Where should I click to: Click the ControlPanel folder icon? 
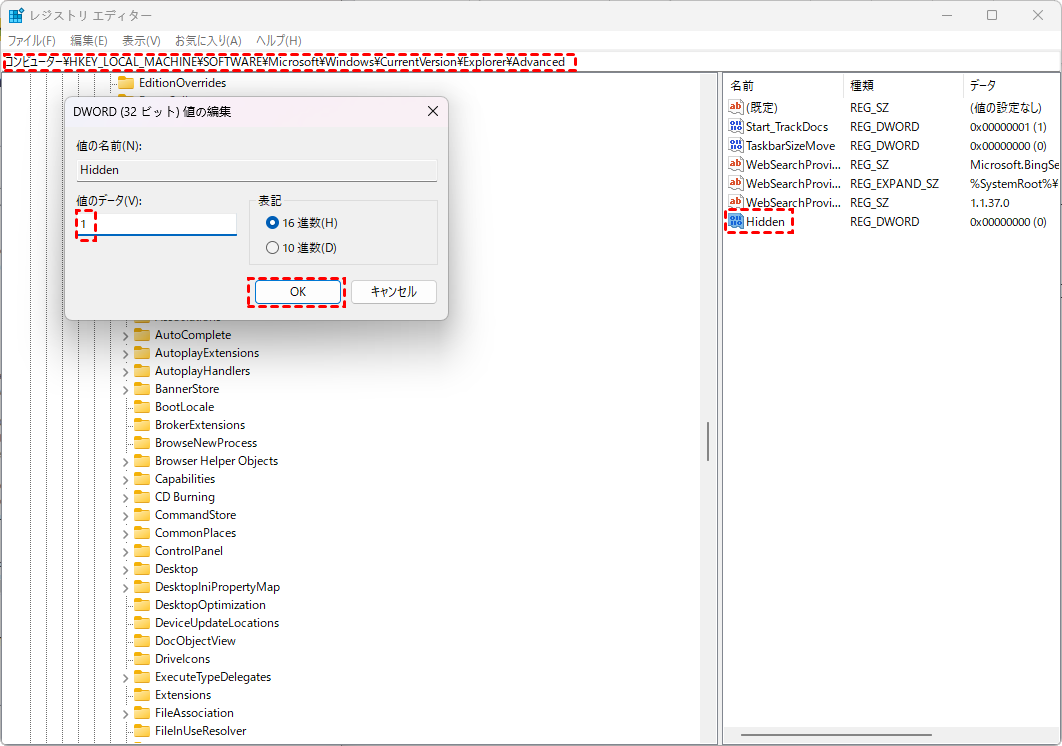141,551
